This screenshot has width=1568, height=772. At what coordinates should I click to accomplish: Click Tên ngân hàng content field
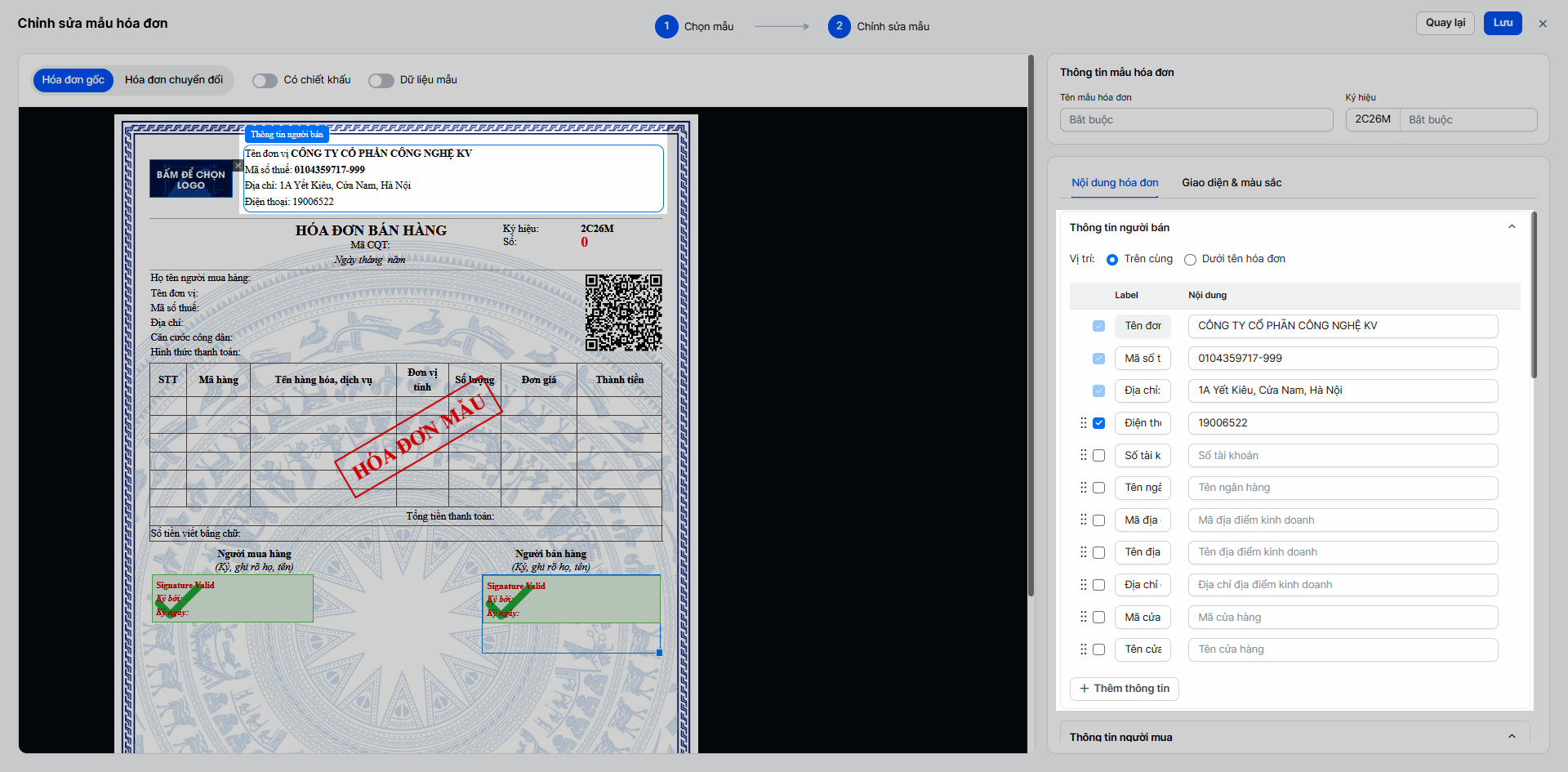(1343, 488)
